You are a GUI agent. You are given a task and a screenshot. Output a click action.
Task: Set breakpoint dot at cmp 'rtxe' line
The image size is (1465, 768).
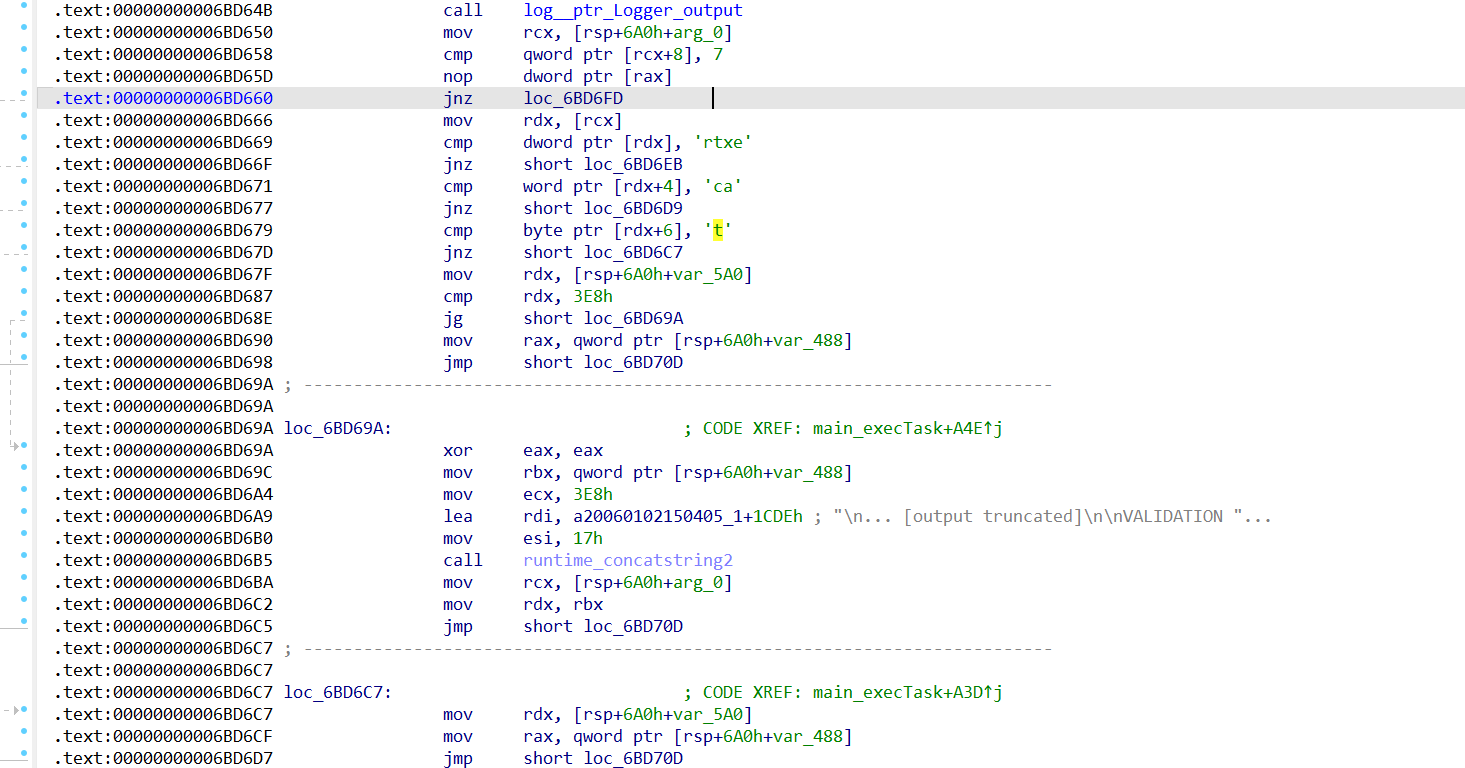pyautogui.click(x=24, y=142)
